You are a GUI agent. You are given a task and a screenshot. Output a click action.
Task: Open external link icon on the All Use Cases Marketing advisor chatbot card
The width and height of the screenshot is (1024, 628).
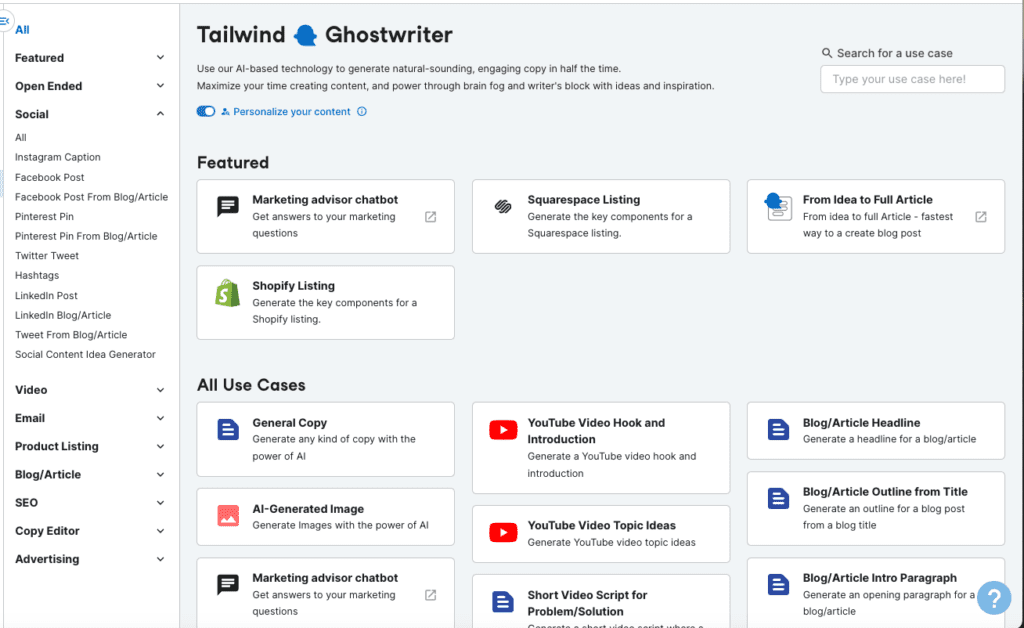[x=430, y=595]
